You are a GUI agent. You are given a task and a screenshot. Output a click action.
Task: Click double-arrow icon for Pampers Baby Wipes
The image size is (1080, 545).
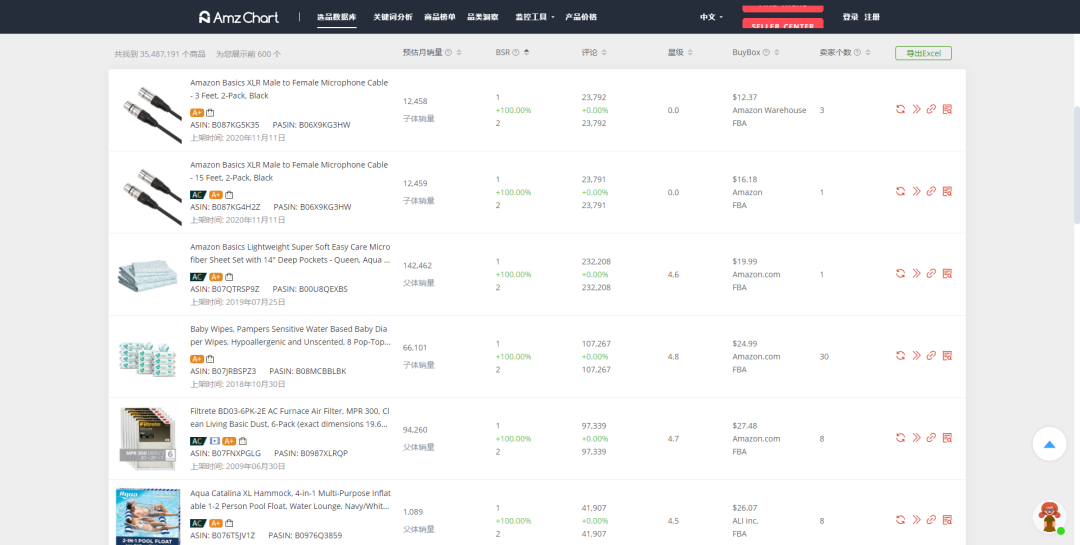point(916,355)
